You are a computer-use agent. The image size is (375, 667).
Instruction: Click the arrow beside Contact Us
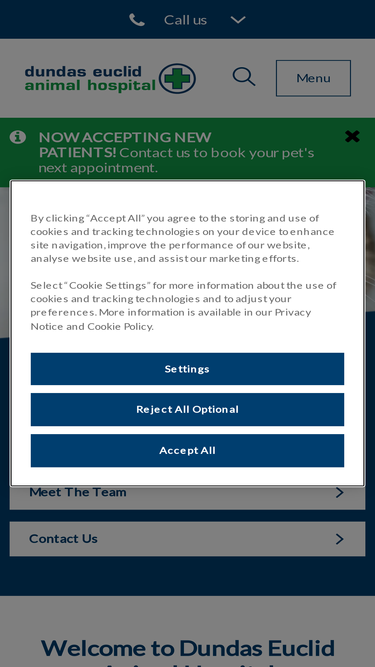click(x=339, y=539)
